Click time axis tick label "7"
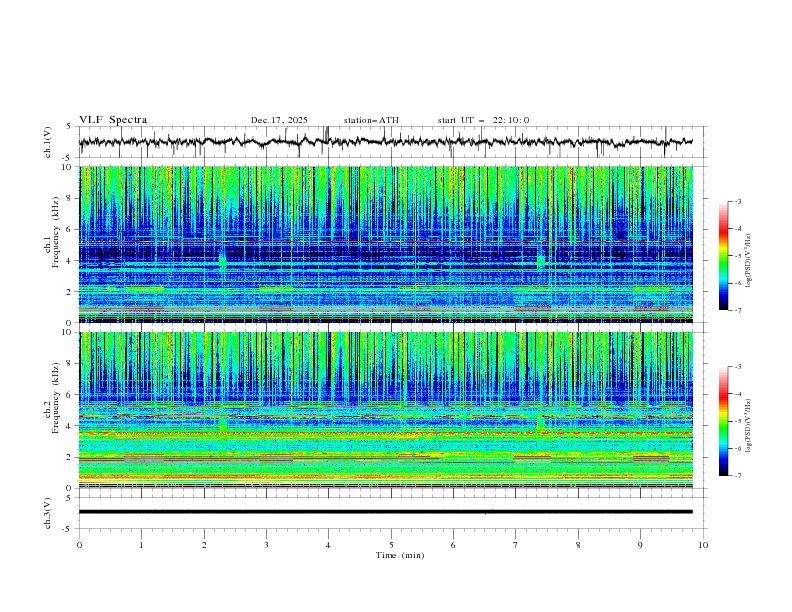Image resolution: width=792 pixels, height=612 pixels. click(515, 545)
